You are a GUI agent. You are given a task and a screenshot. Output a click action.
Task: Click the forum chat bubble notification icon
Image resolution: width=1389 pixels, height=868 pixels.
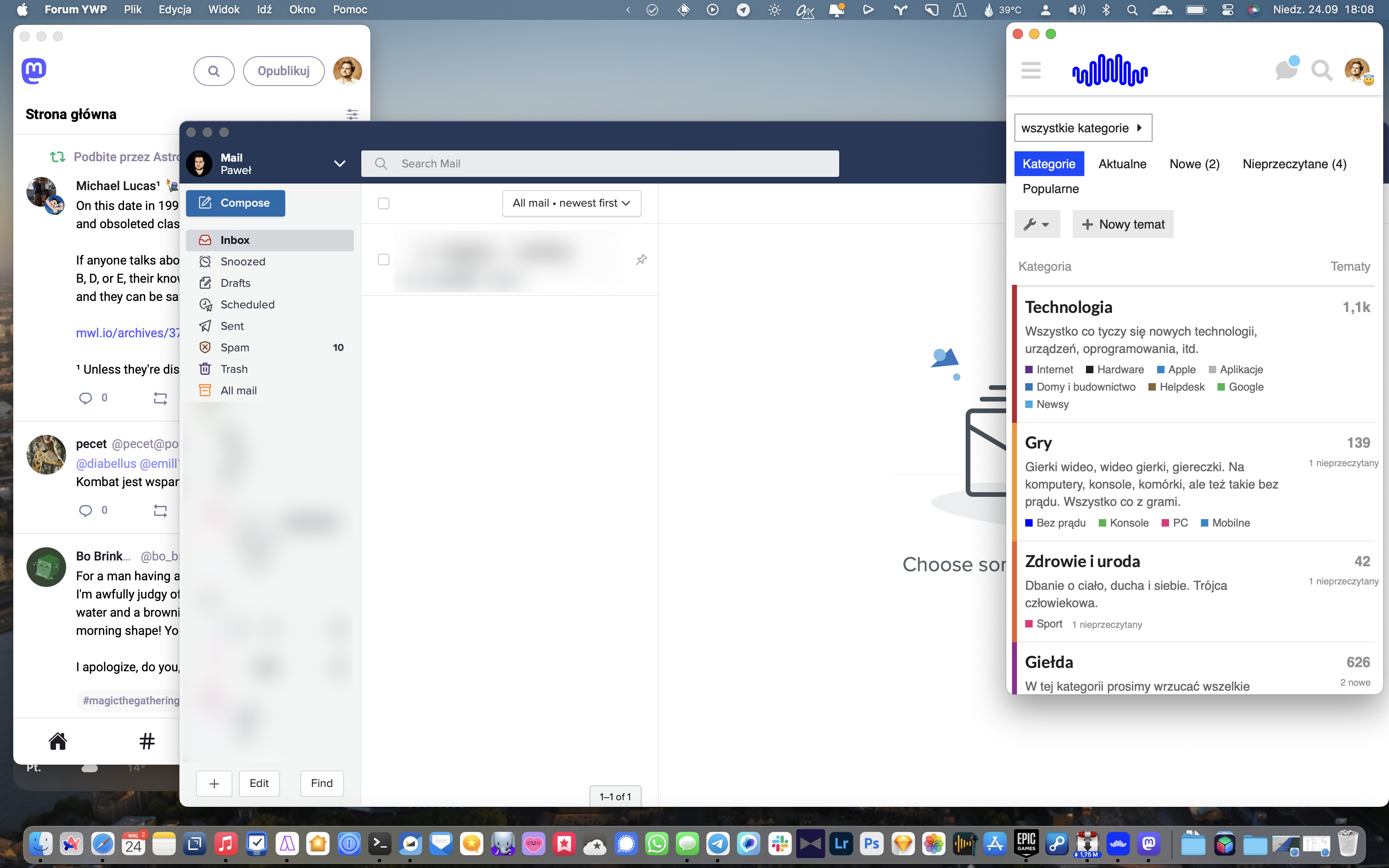tap(1286, 71)
